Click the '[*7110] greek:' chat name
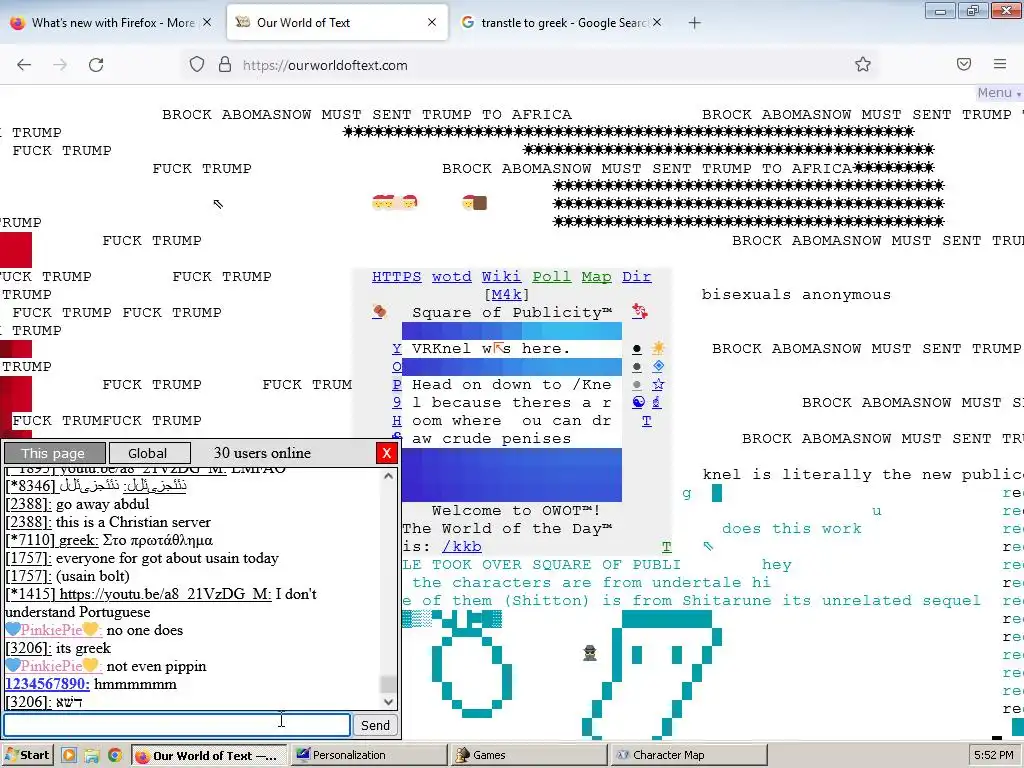The image size is (1024, 768). point(52,540)
